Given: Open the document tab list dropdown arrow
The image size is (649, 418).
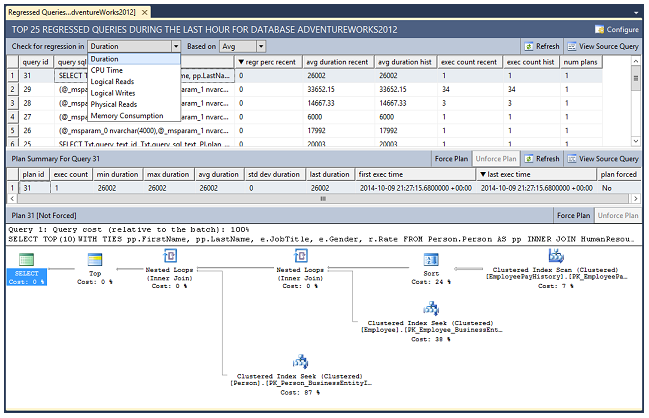Looking at the screenshot, I should [x=636, y=13].
